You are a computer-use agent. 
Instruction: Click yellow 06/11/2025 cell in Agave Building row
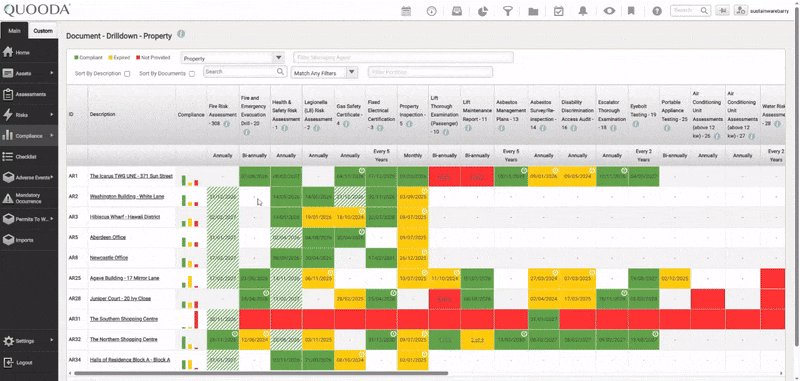point(318,278)
